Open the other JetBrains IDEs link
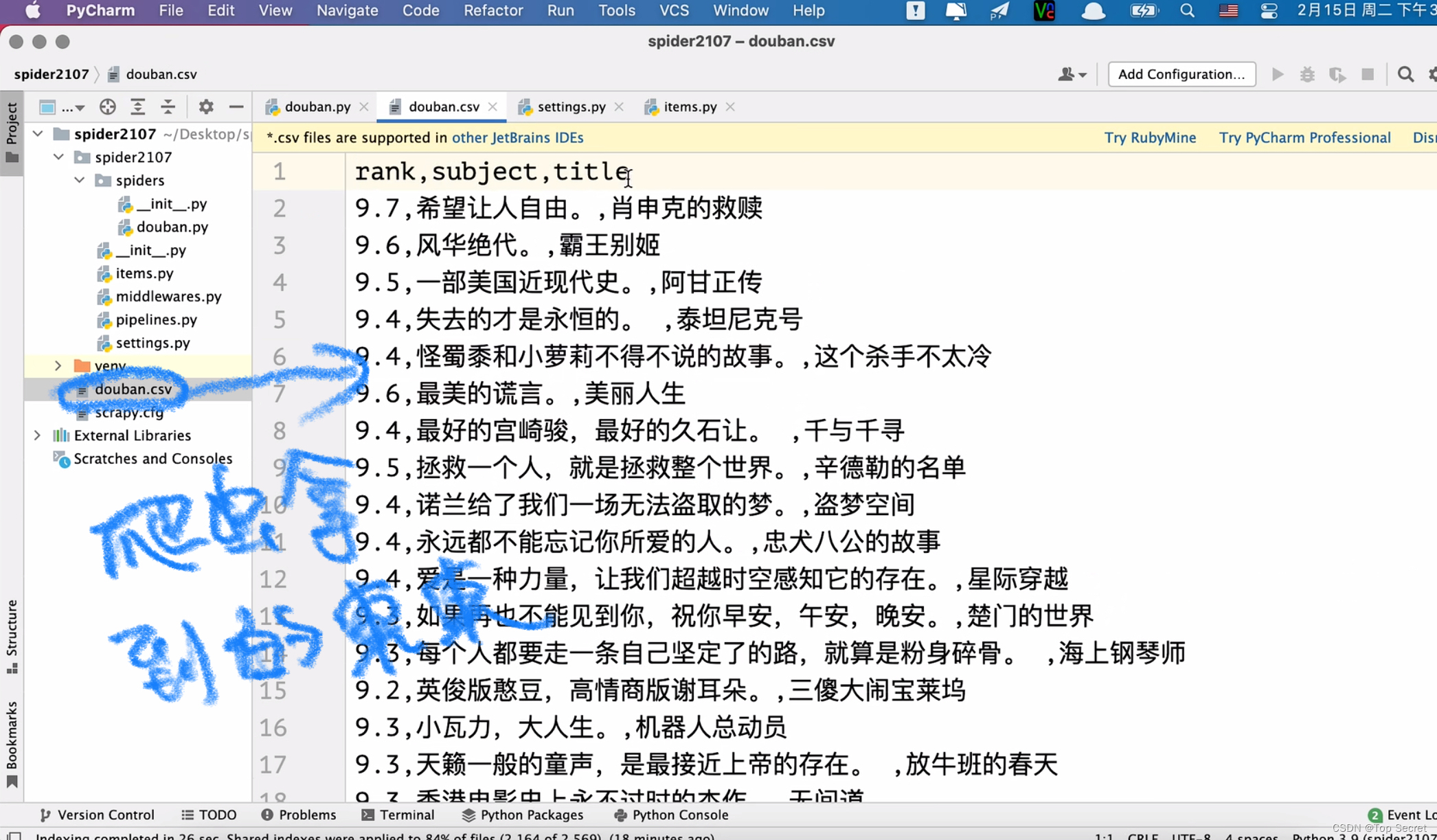The image size is (1437, 840). (517, 137)
